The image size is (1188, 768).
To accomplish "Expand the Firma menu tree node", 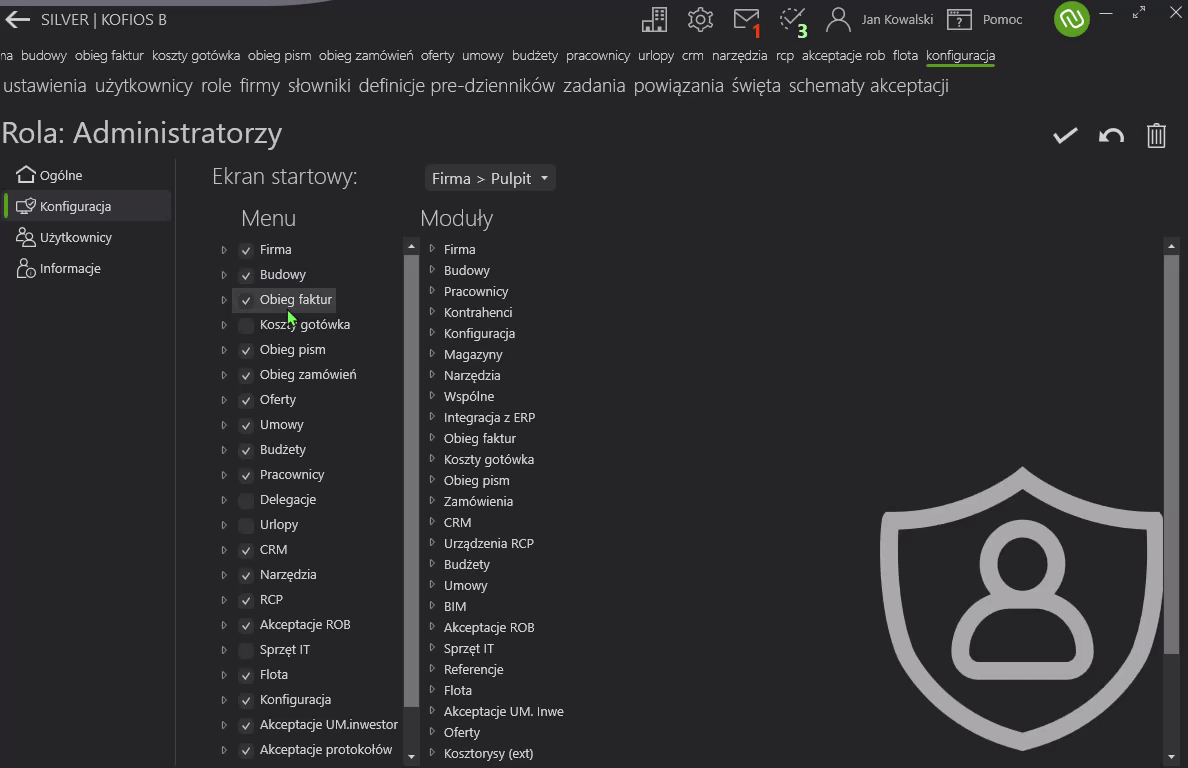I will (x=224, y=250).
